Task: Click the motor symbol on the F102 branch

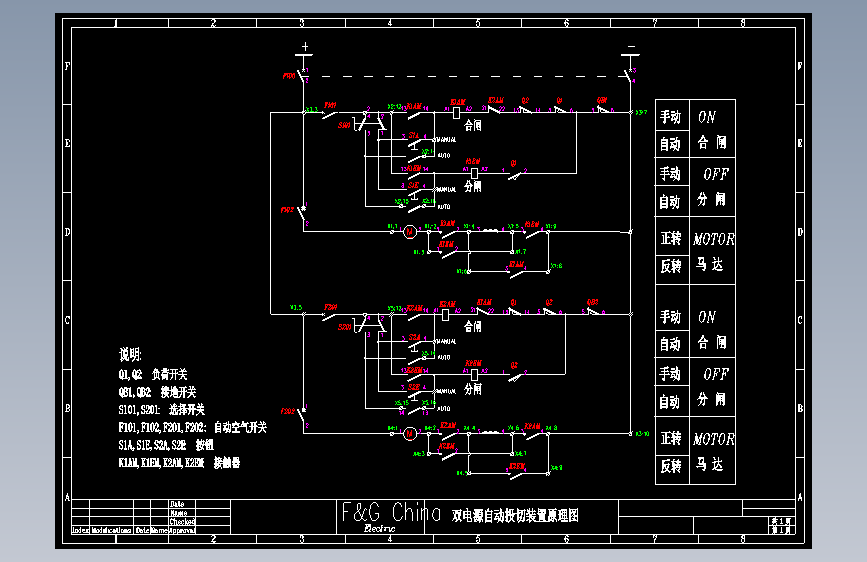Action: click(410, 232)
